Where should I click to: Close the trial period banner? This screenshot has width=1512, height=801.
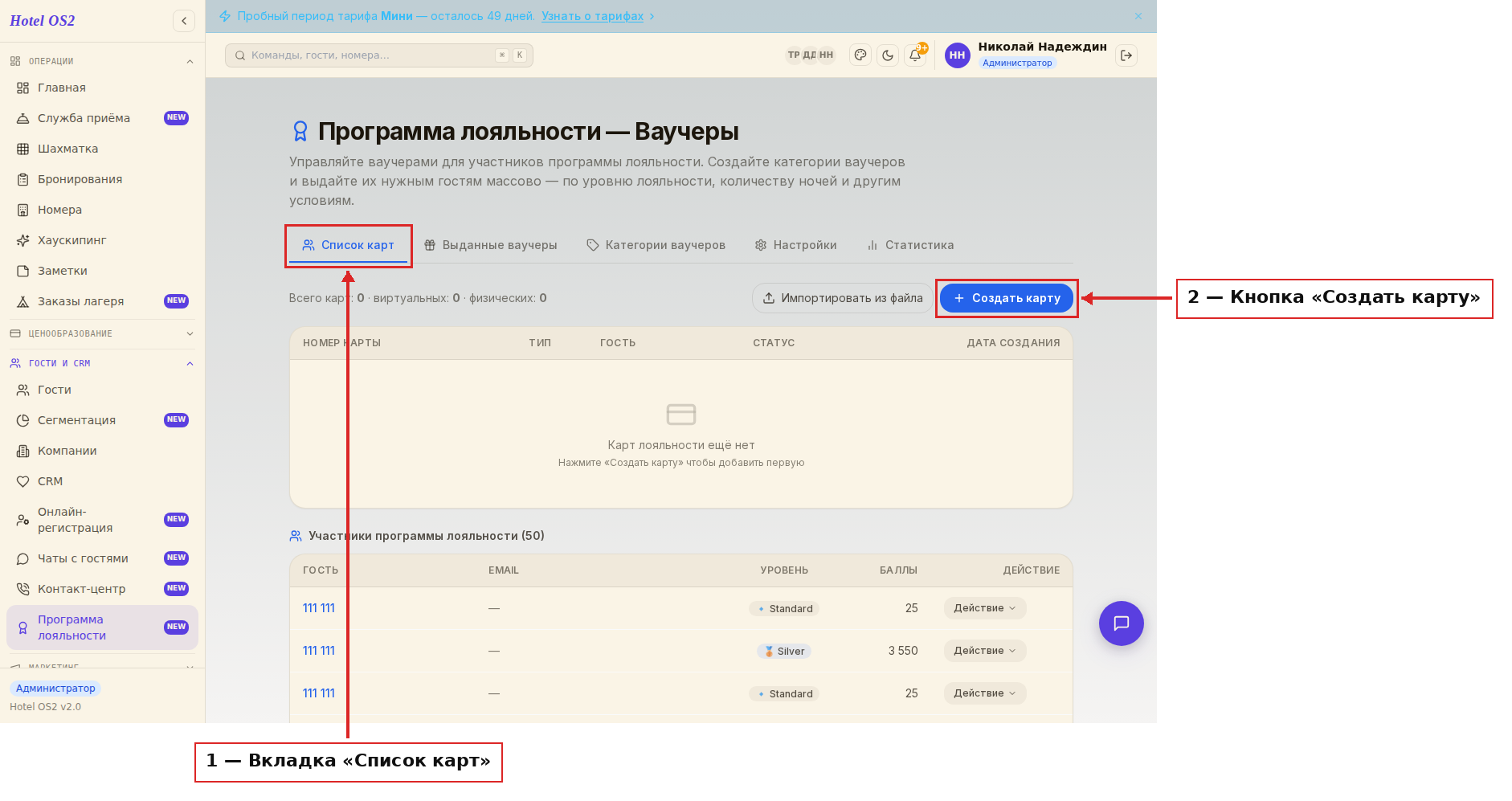1138,16
